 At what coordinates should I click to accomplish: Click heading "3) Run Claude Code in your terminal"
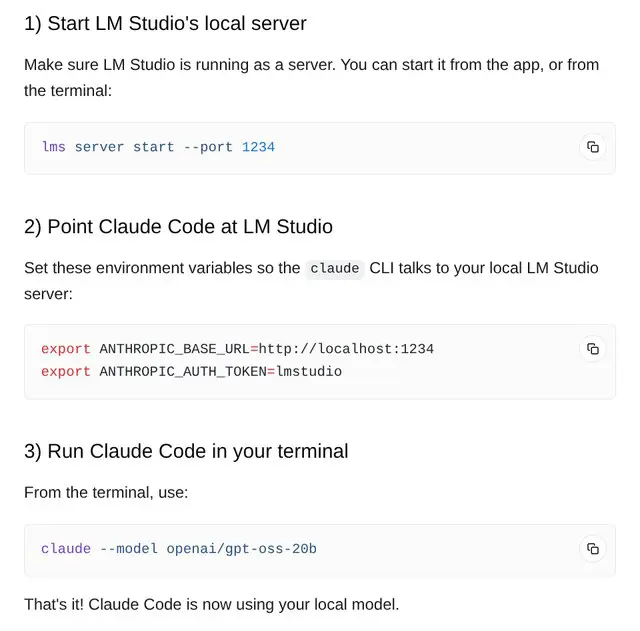click(186, 451)
